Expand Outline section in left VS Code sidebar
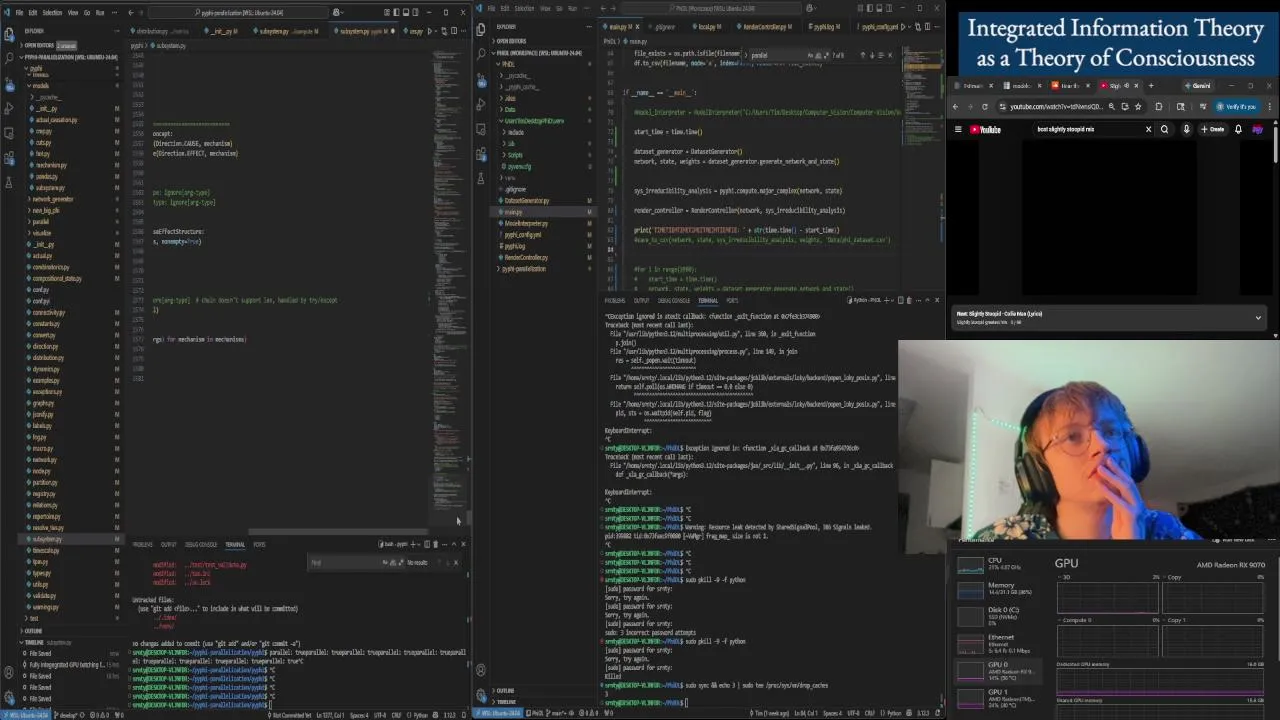Image resolution: width=1280 pixels, height=720 pixels. pyautogui.click(x=33, y=631)
